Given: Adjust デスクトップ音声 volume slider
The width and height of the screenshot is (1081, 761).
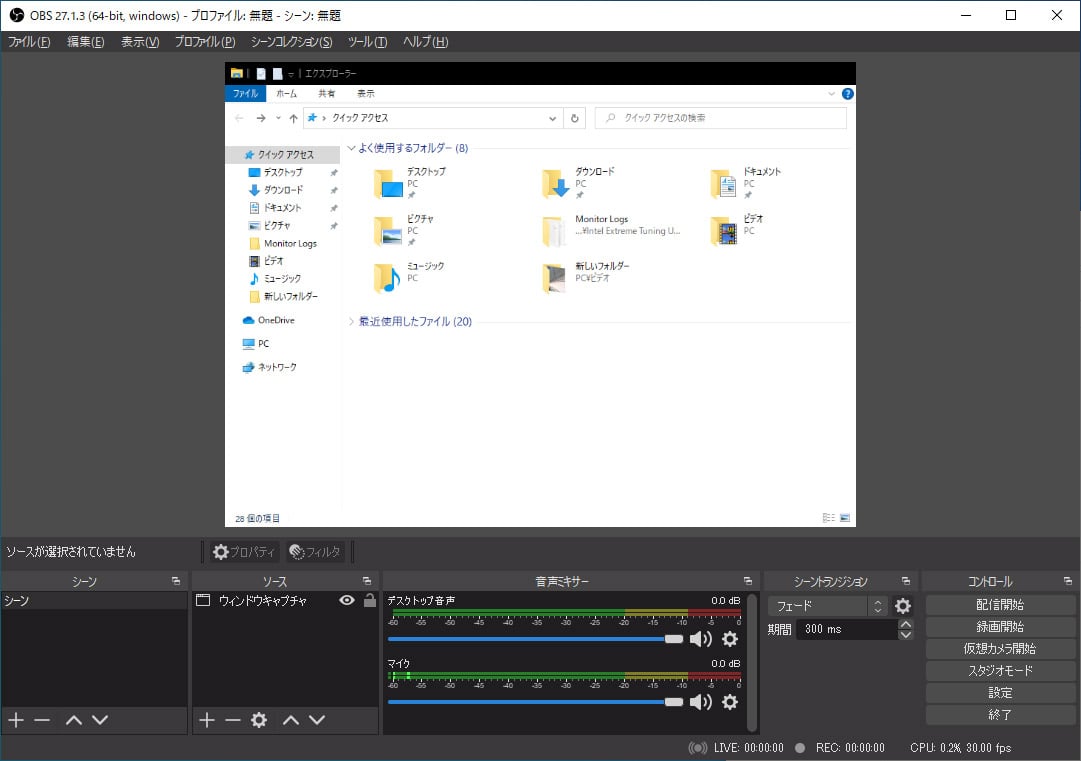Looking at the screenshot, I should (535, 639).
